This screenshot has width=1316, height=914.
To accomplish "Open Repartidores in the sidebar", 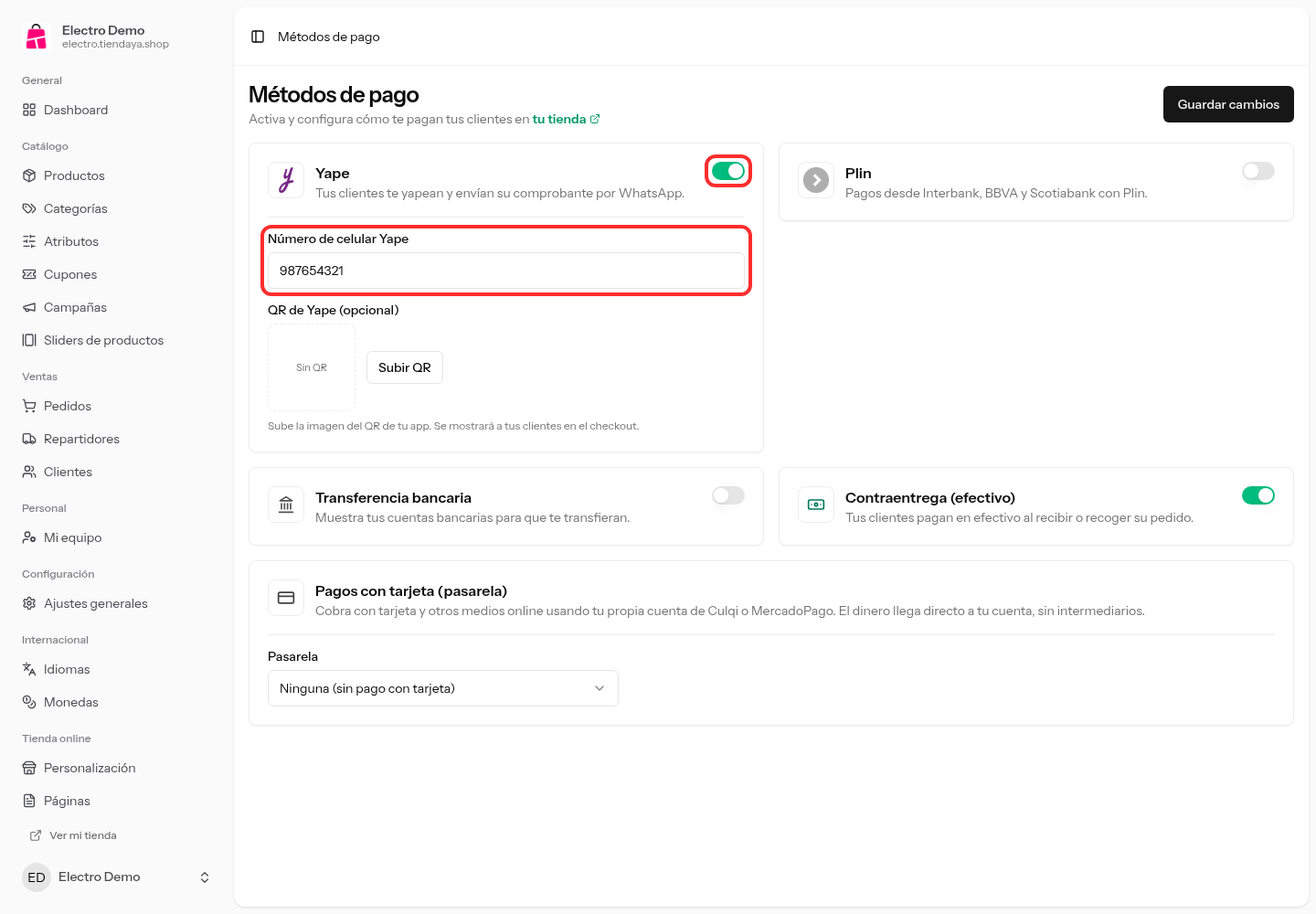I will point(117,439).
